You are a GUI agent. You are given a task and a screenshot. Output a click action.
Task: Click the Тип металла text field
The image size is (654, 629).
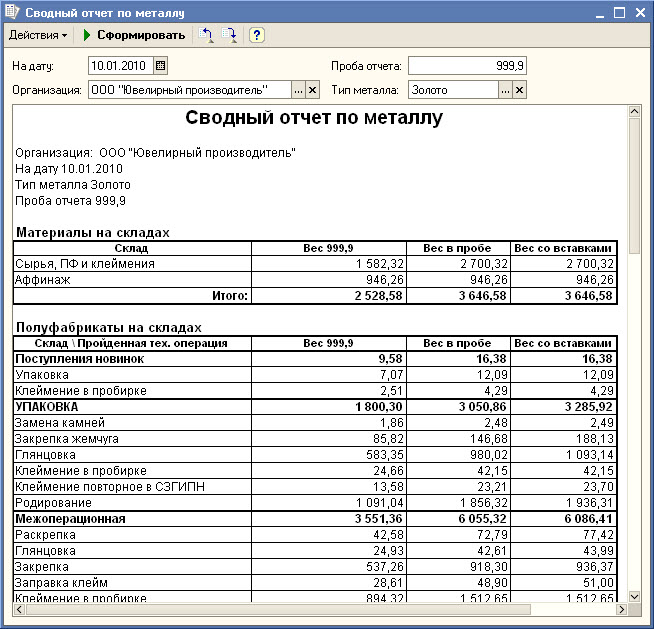tap(452, 90)
